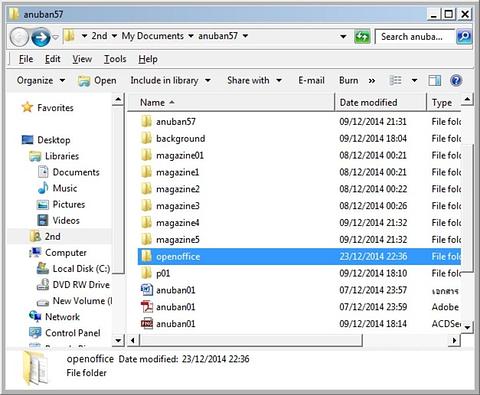Image resolution: width=480 pixels, height=395 pixels.
Task: Open the Tools menu
Action: 115,59
